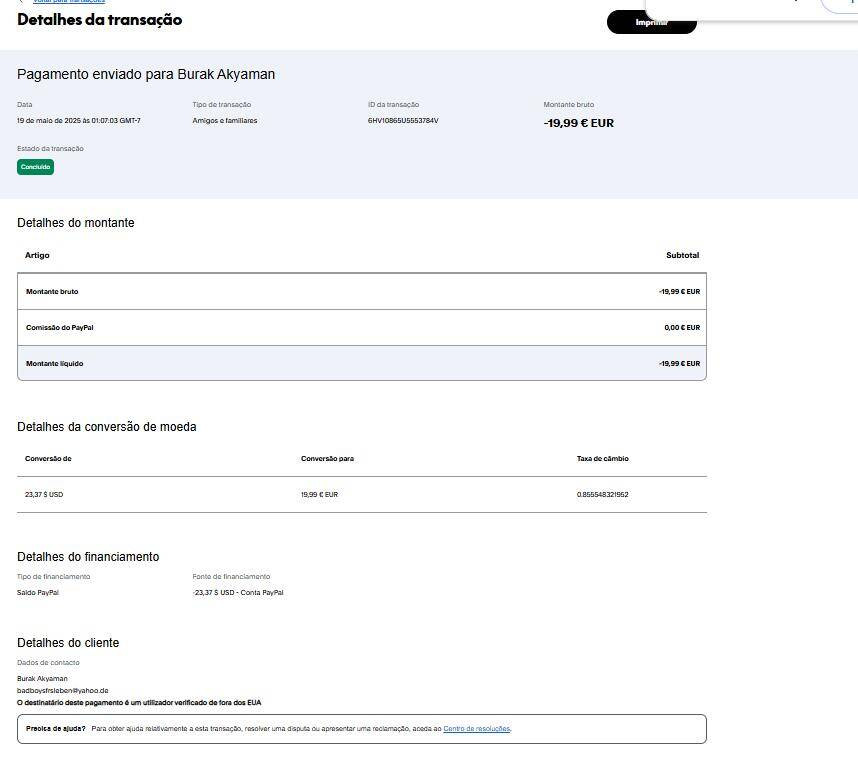Click the 'Detalhes do montante' section heading
This screenshot has height=781, width=858.
[76, 223]
